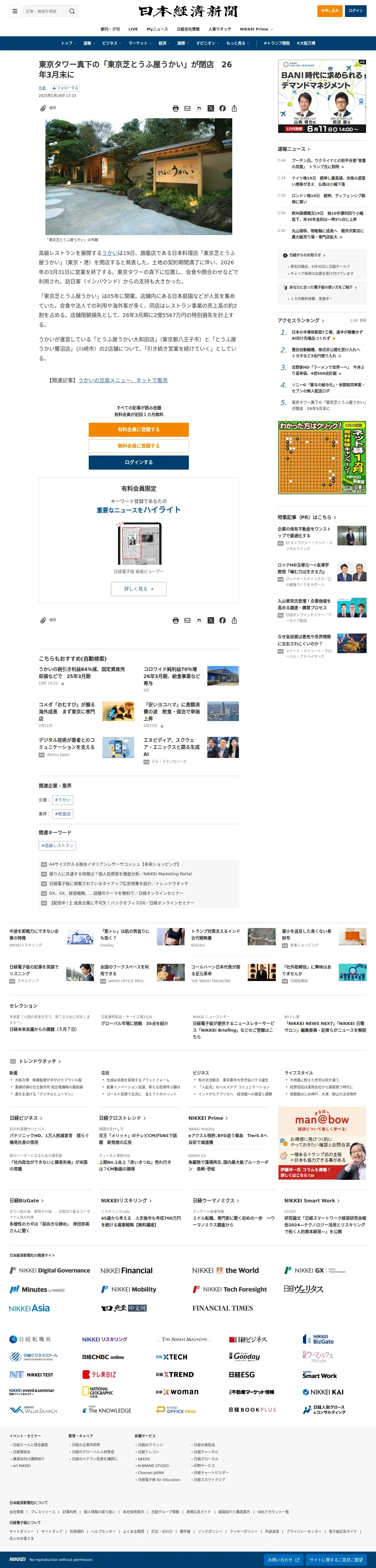Open the トレンドウオッチ section heading
This screenshot has width=376, height=1568.
click(40, 1061)
